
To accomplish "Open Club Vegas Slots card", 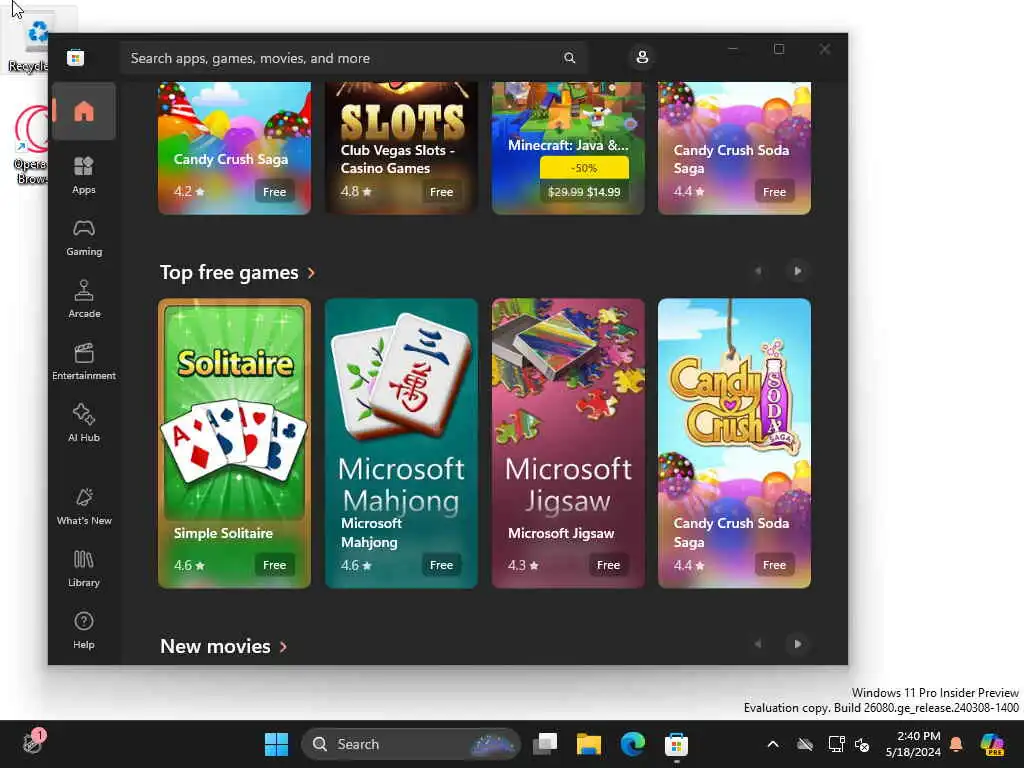I will tap(401, 148).
